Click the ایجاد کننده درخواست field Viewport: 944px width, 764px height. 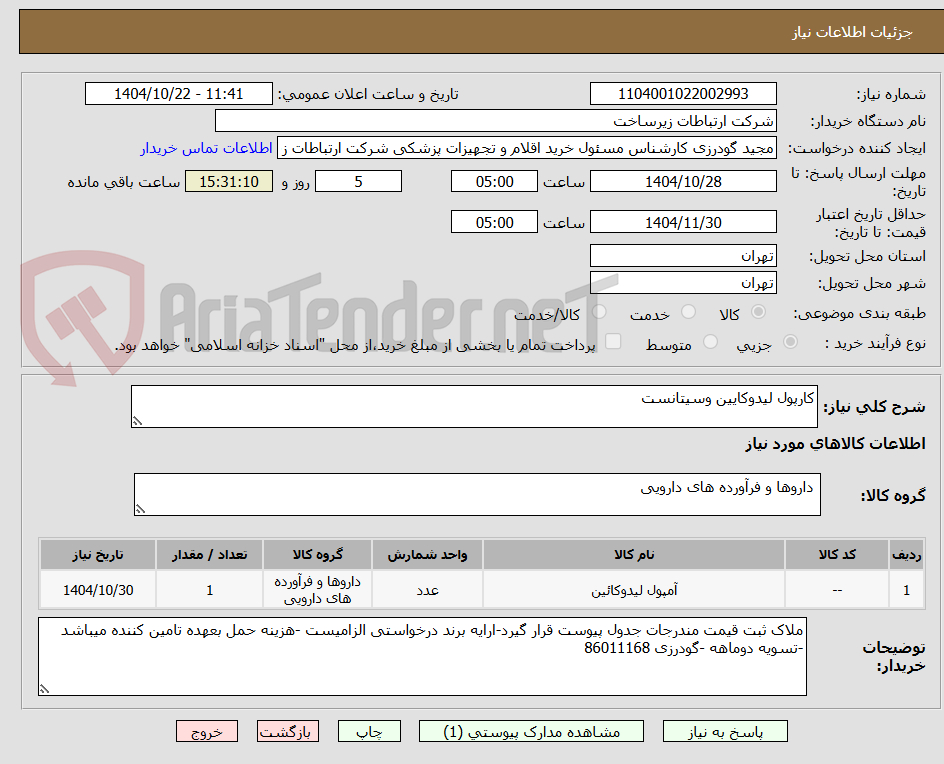point(527,148)
